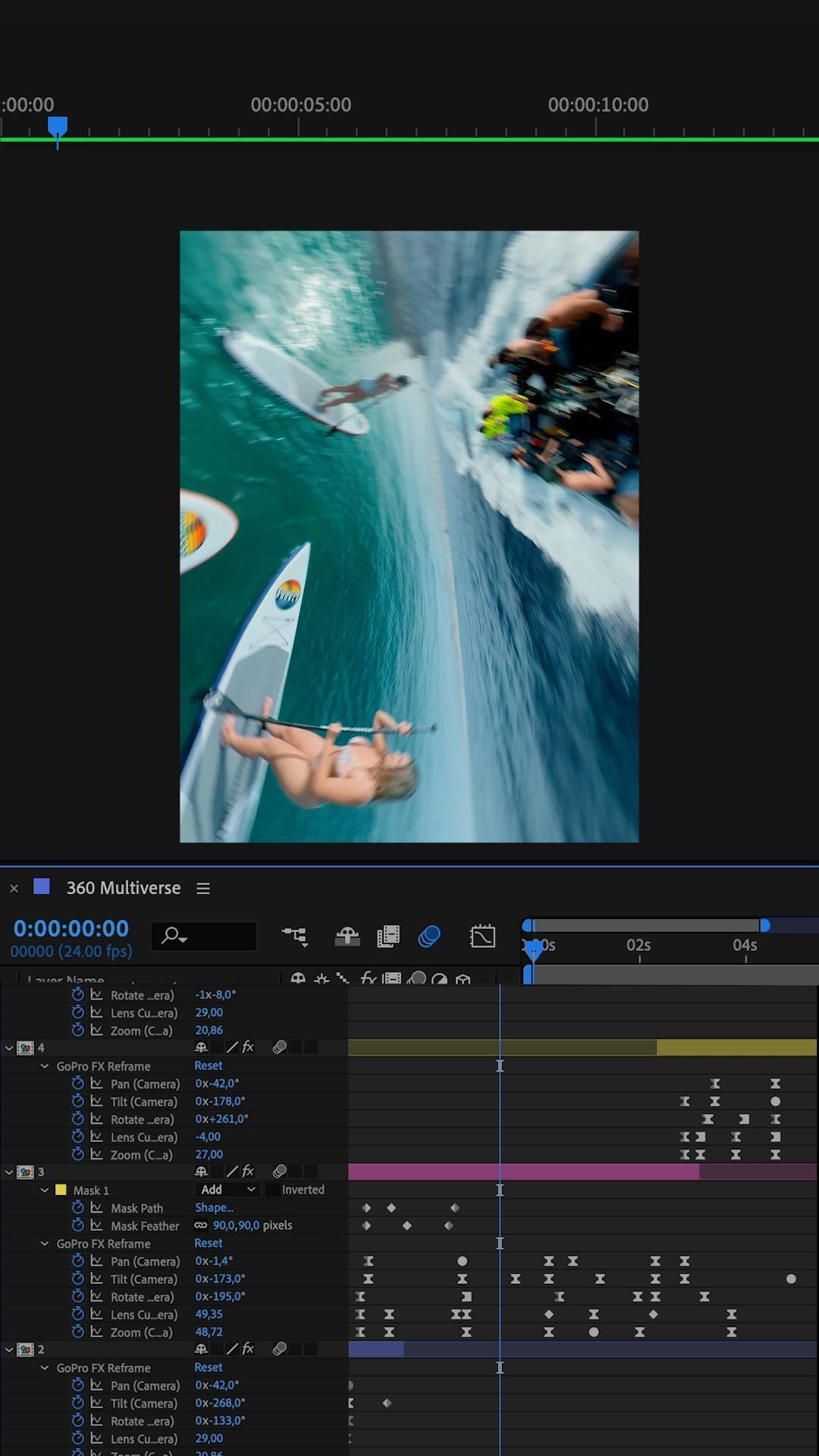Open the Mask 1 mode dropdown set to Add
The width and height of the screenshot is (819, 1456).
pyautogui.click(x=227, y=1190)
